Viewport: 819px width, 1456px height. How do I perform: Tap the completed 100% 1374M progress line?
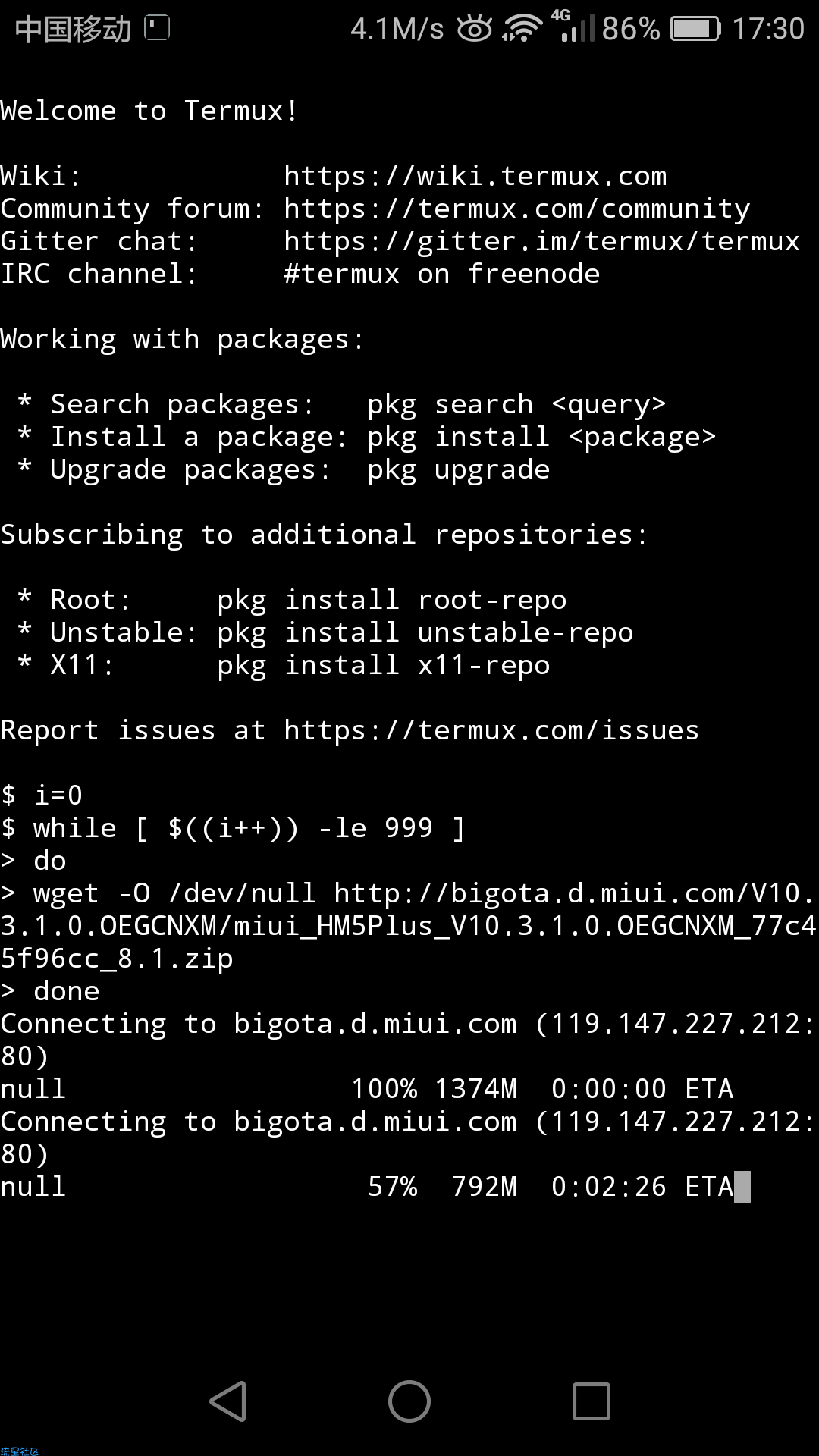(367, 1089)
